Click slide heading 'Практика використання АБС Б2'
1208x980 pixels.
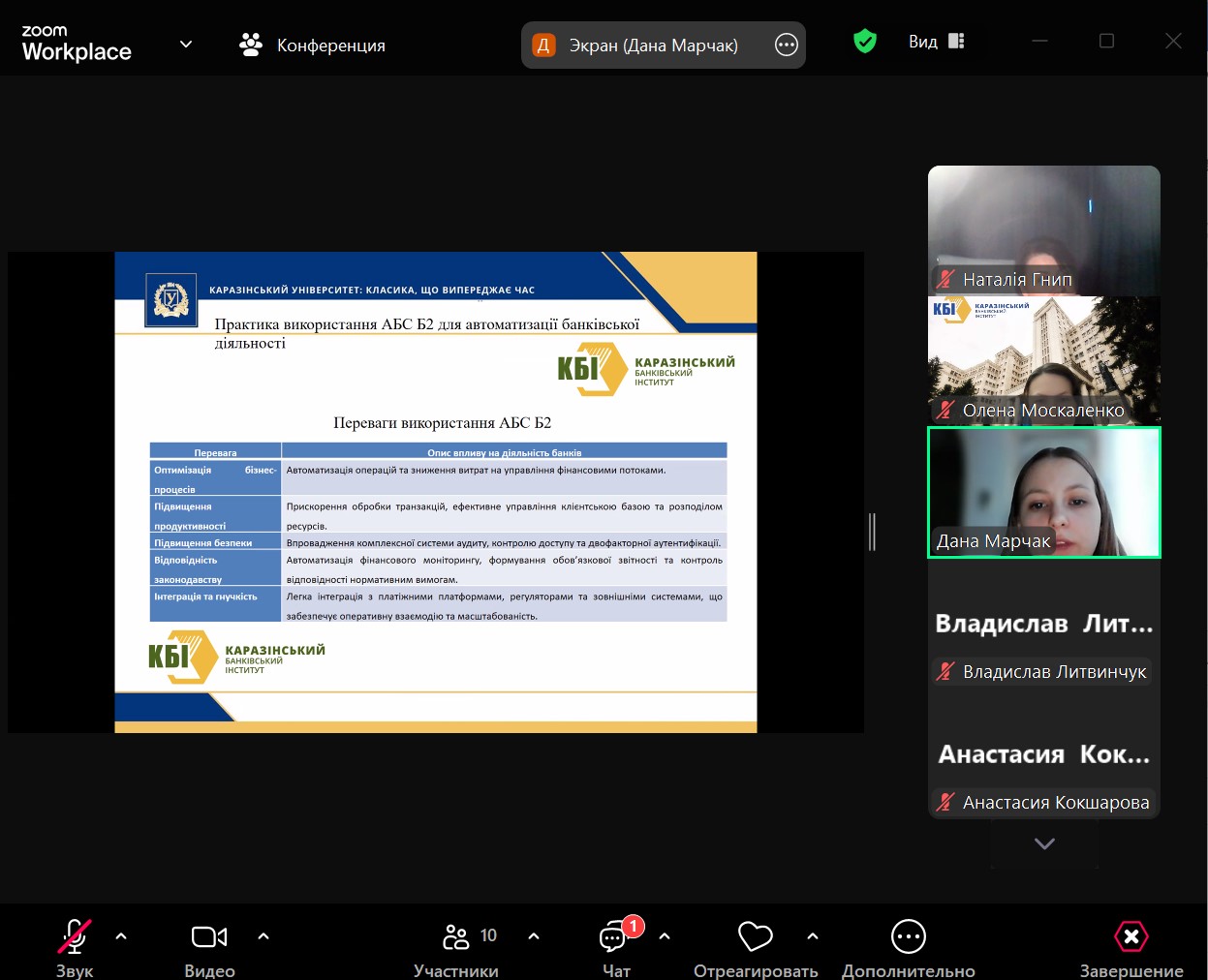pos(427,333)
